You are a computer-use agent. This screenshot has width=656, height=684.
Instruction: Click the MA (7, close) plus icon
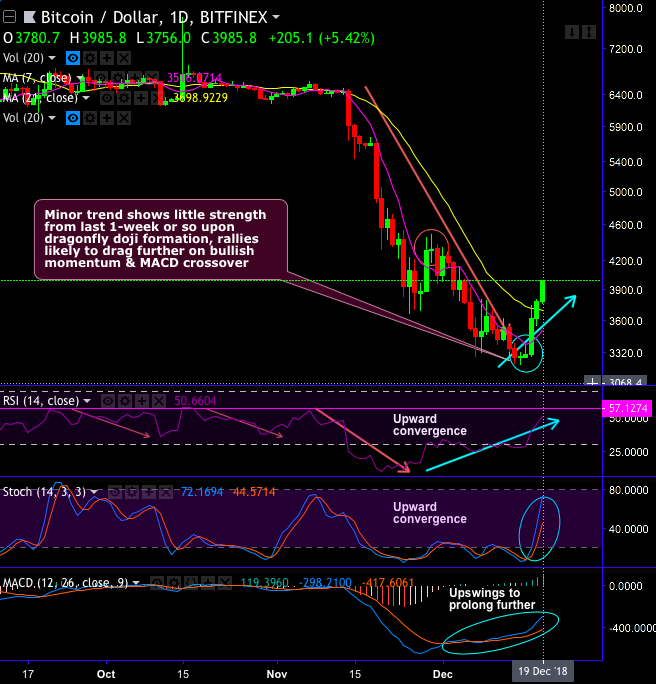[x=135, y=78]
